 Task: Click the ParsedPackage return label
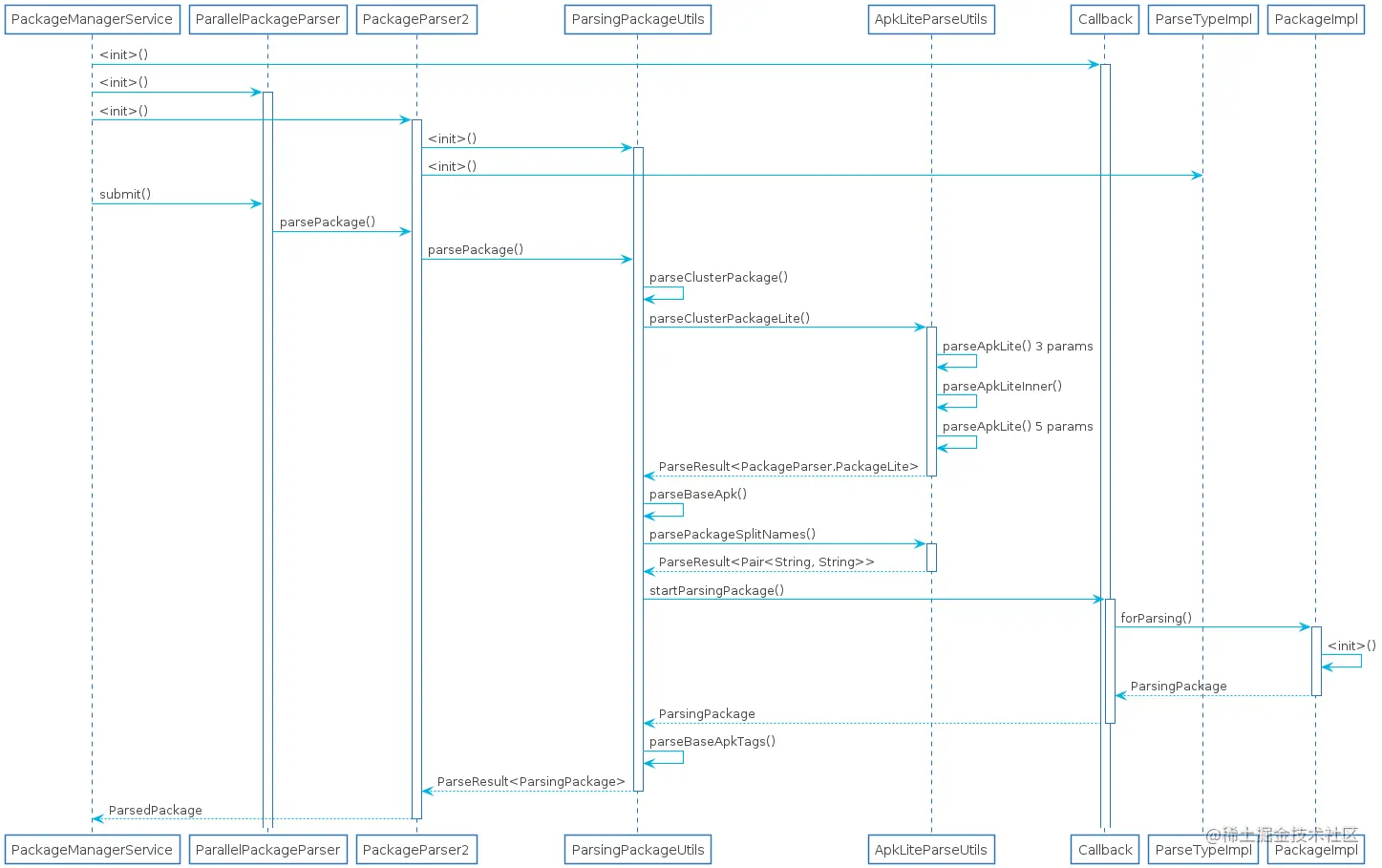click(156, 810)
